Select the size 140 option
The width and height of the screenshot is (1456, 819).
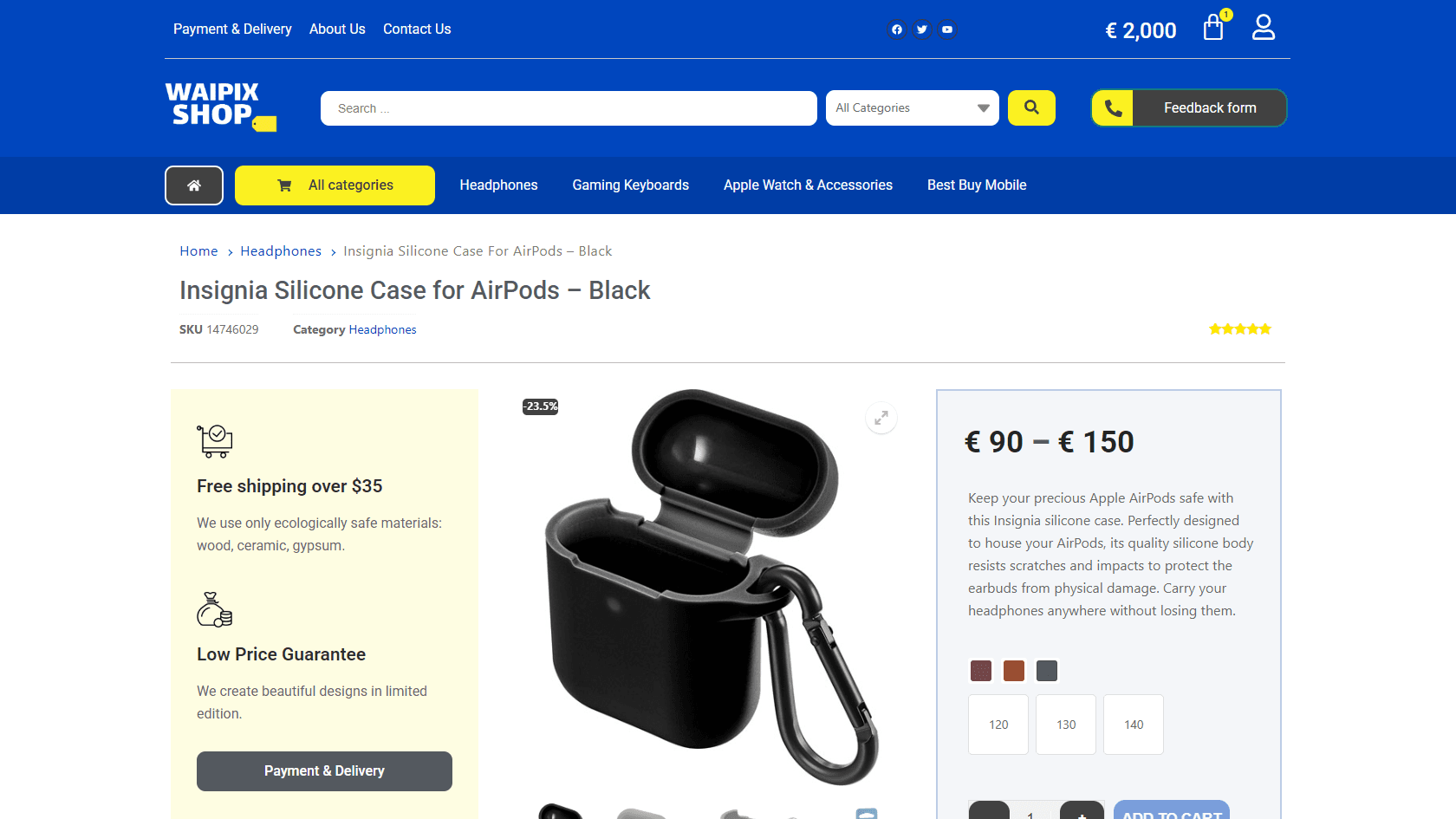point(1134,725)
